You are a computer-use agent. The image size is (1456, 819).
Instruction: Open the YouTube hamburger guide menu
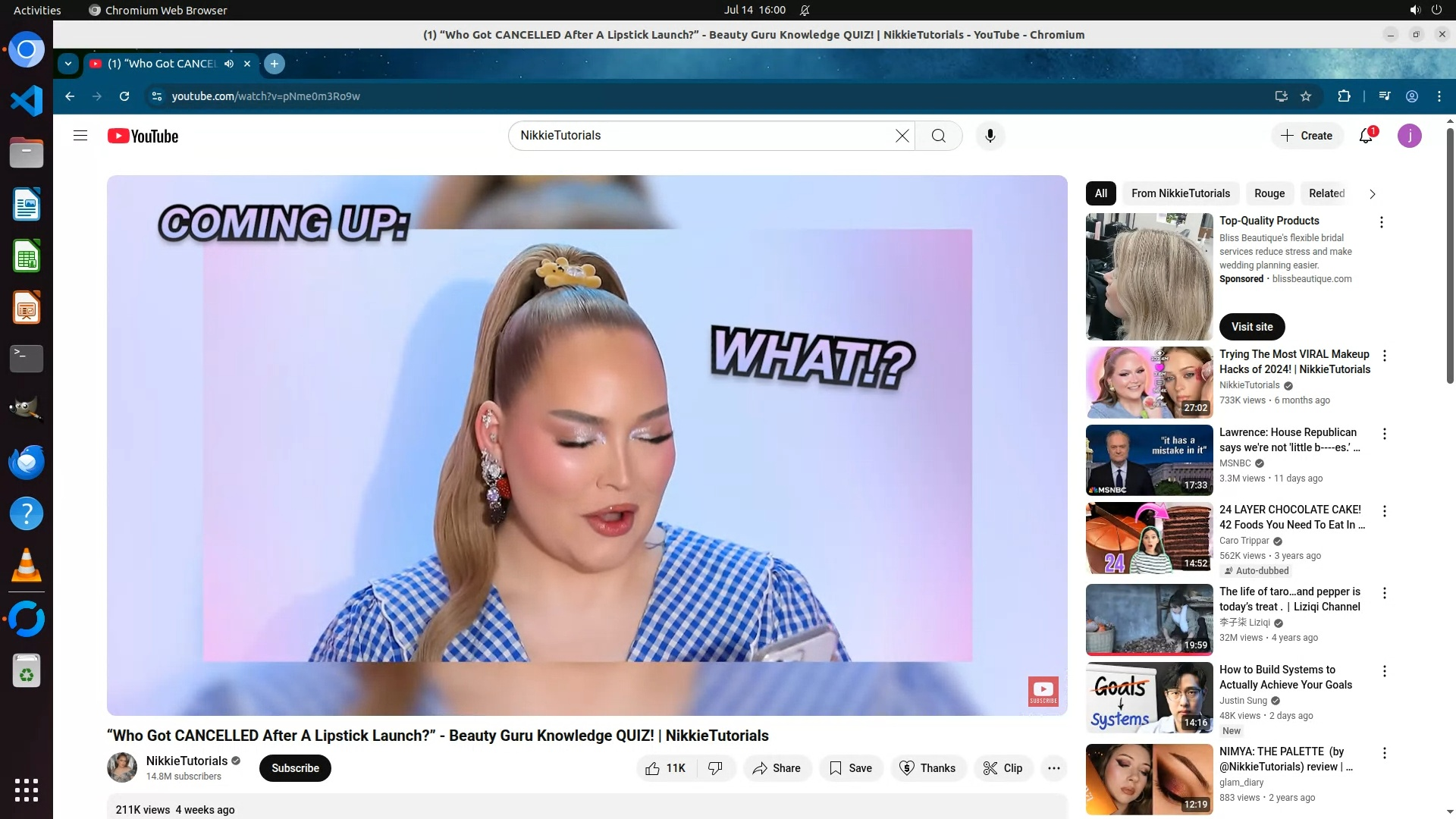[80, 136]
